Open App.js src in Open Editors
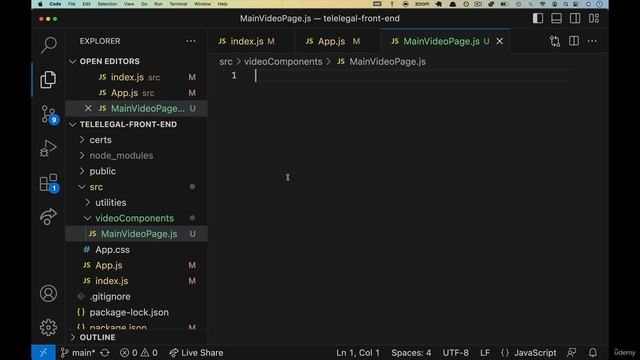Viewport: 640px width, 360px height. 136,93
